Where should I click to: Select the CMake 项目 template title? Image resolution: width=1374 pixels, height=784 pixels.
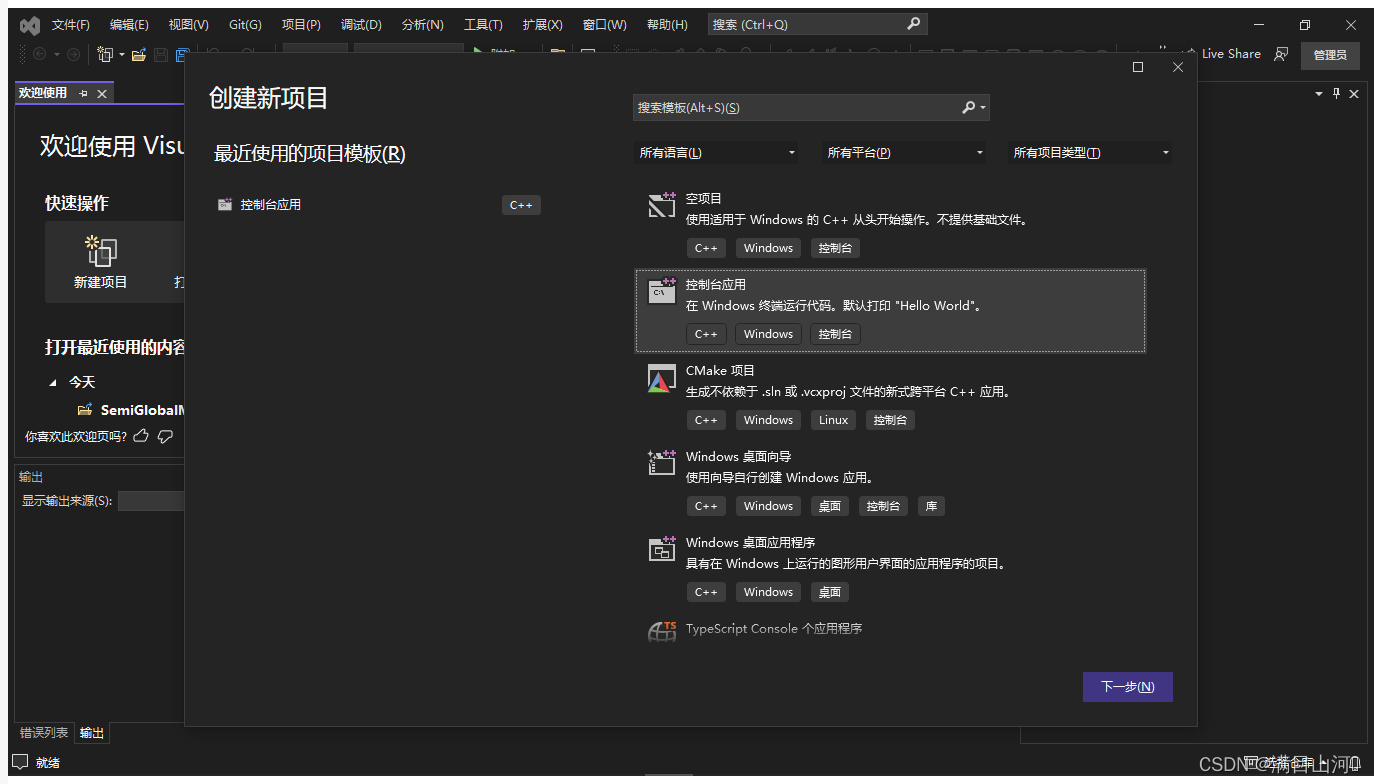[x=720, y=370]
